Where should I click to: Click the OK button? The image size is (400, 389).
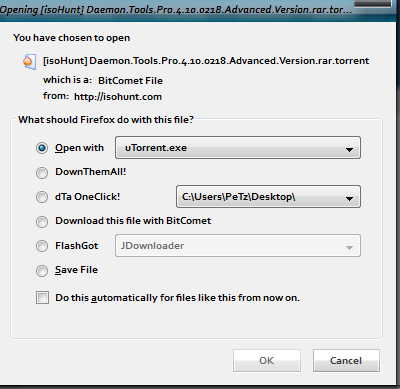[267, 360]
